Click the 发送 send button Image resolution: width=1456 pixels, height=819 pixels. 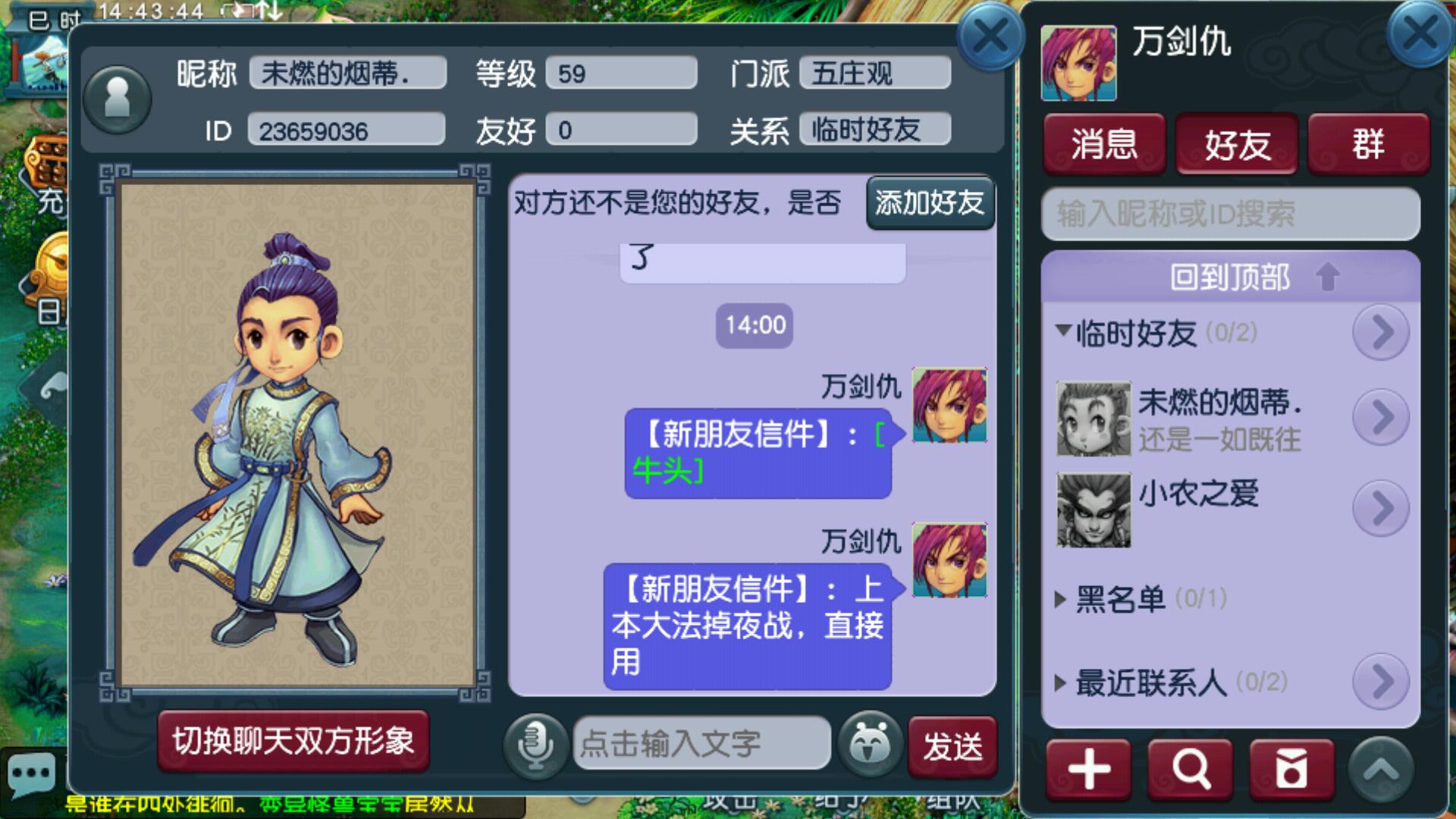(952, 747)
